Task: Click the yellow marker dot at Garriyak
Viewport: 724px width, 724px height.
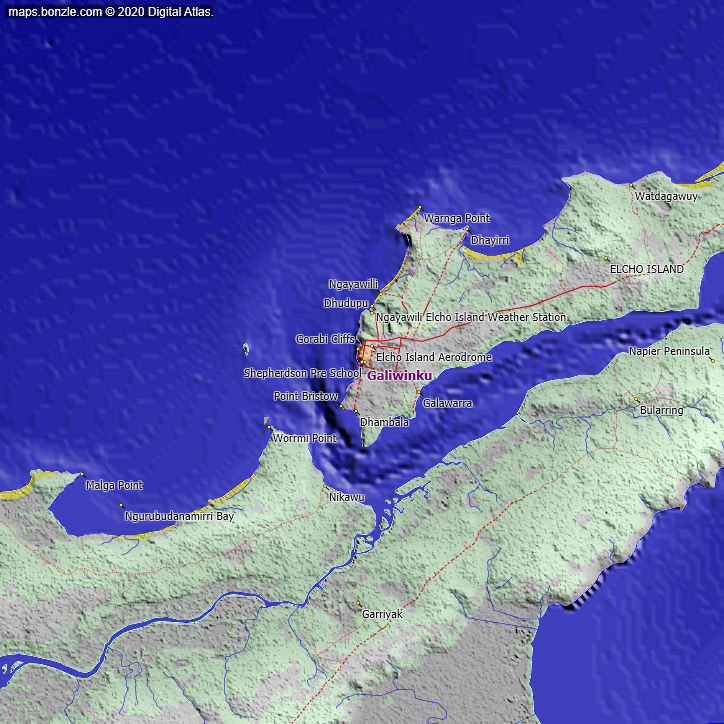Action: point(358,603)
